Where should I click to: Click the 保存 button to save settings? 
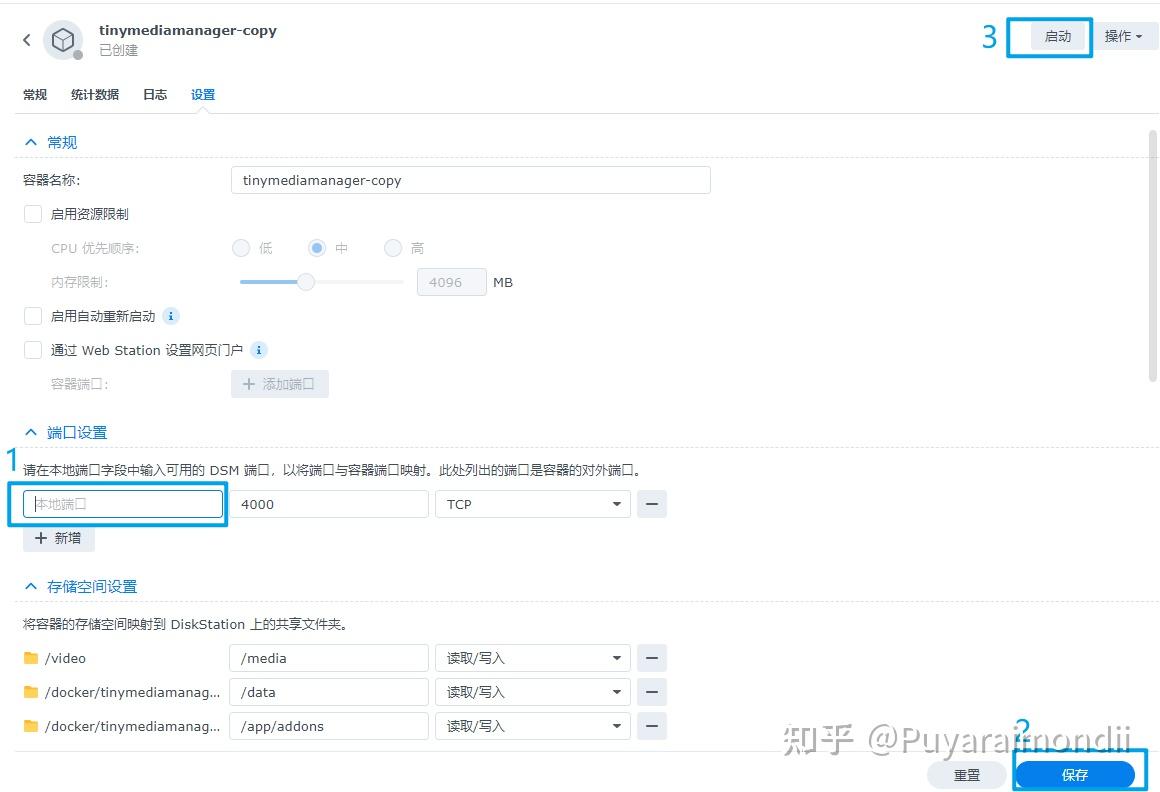click(1075, 774)
